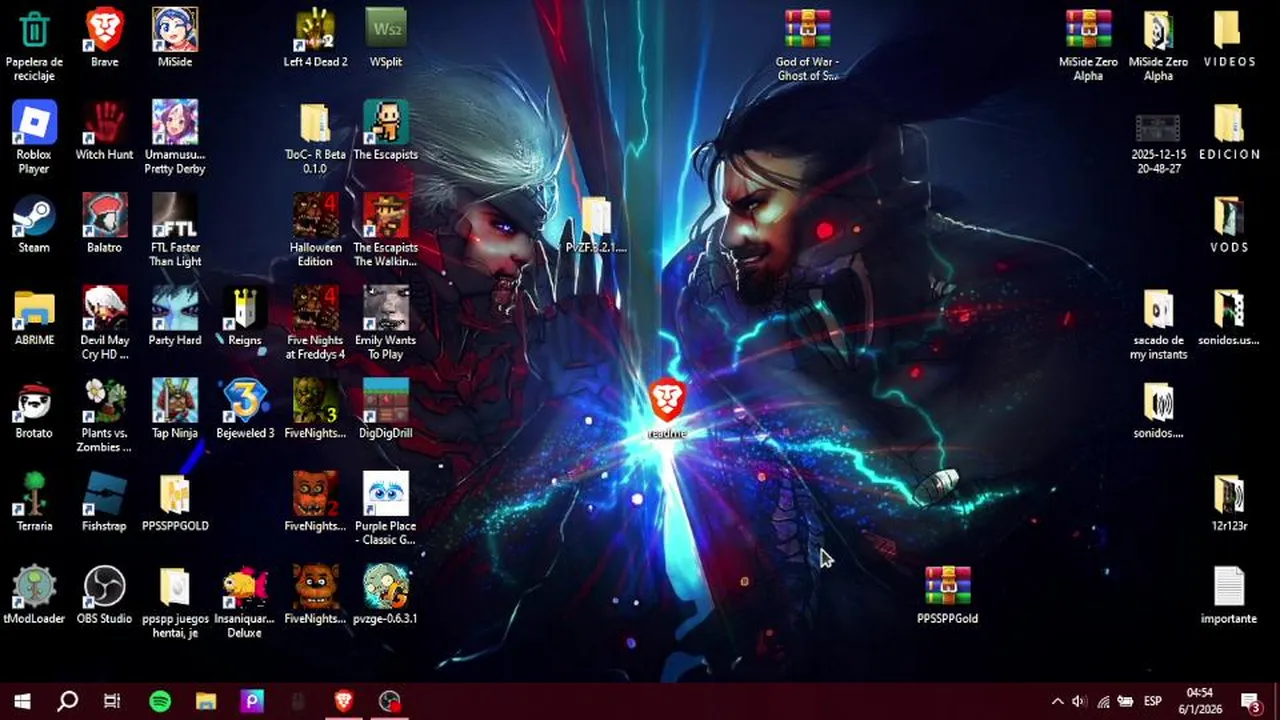Select the sonidos audio file icon

1158,410
